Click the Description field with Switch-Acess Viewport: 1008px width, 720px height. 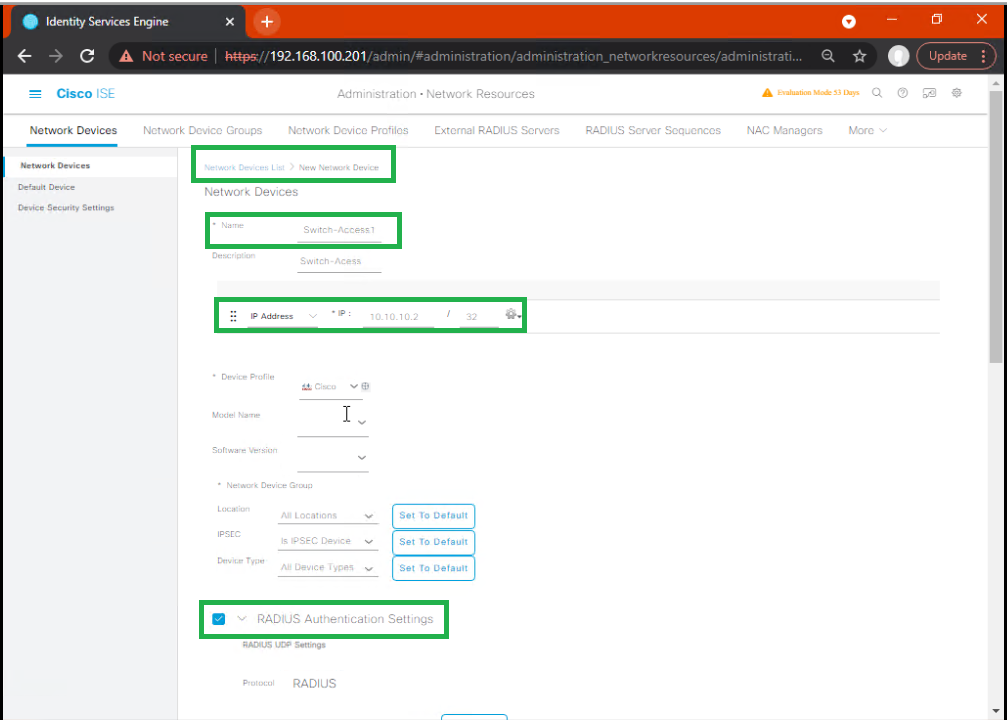tap(339, 262)
